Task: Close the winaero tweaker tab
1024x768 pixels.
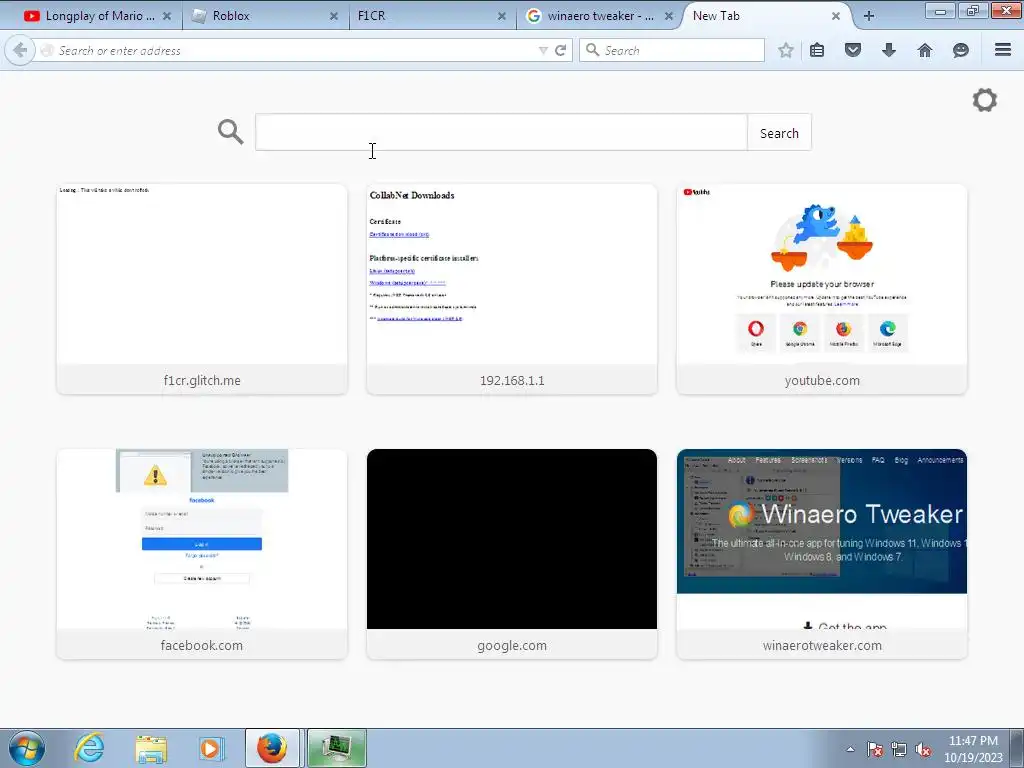Action: [x=669, y=16]
